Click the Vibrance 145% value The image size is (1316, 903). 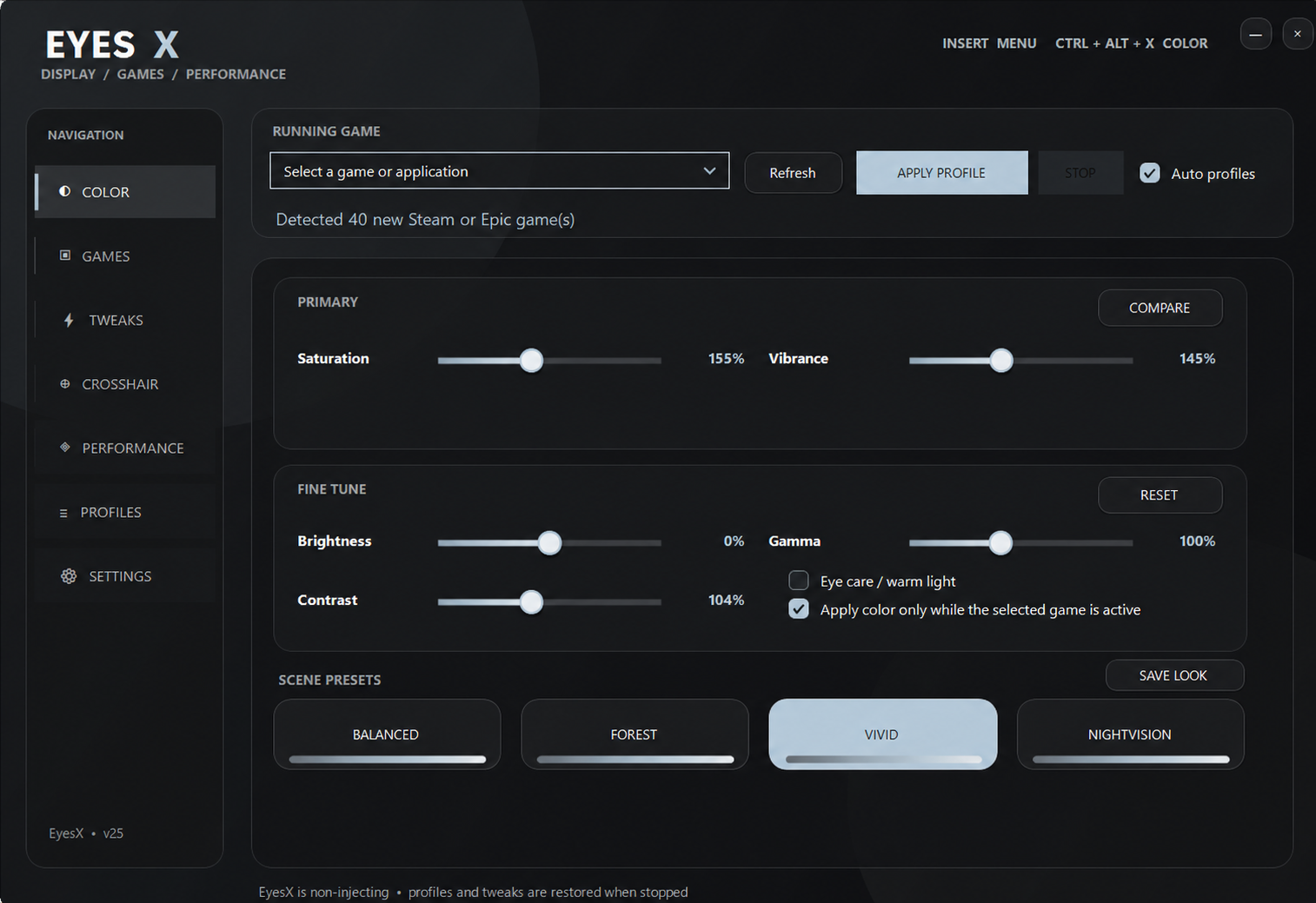1197,358
